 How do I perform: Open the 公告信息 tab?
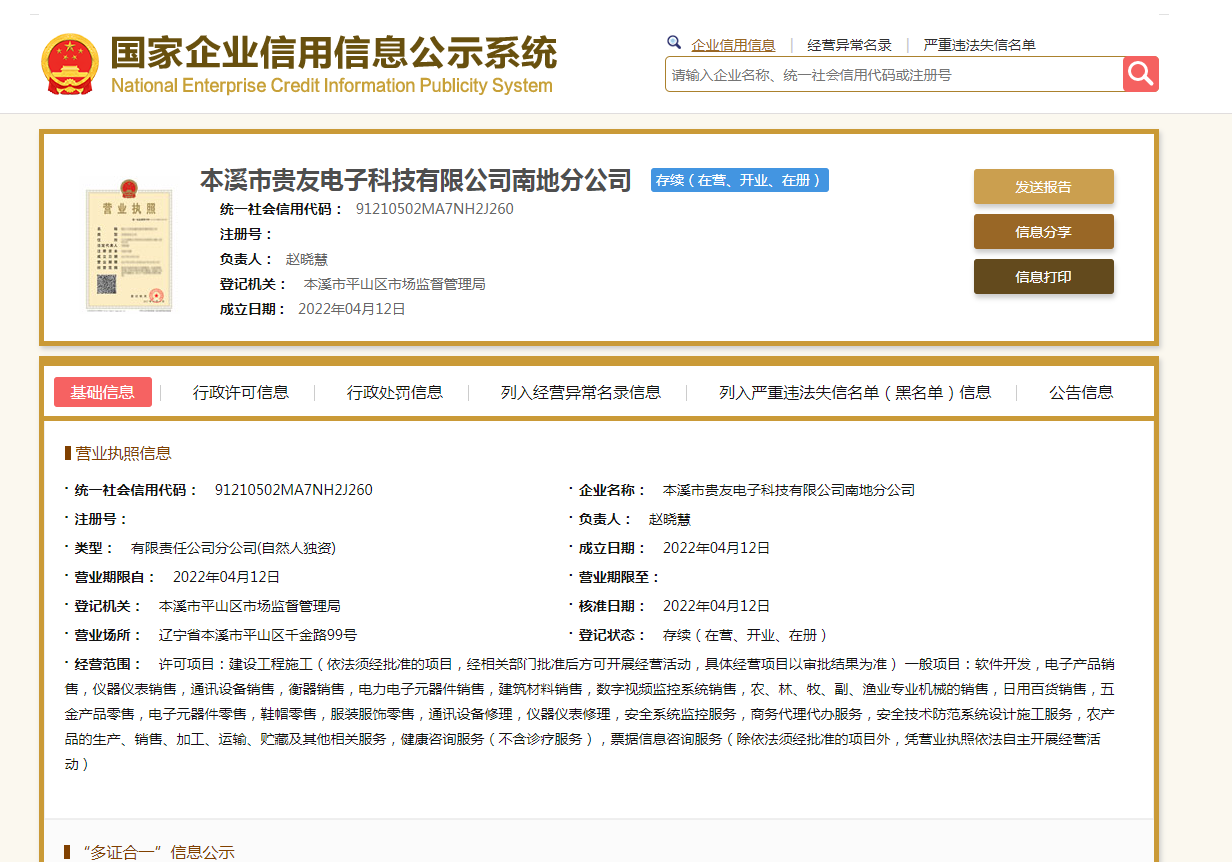pyautogui.click(x=1081, y=392)
